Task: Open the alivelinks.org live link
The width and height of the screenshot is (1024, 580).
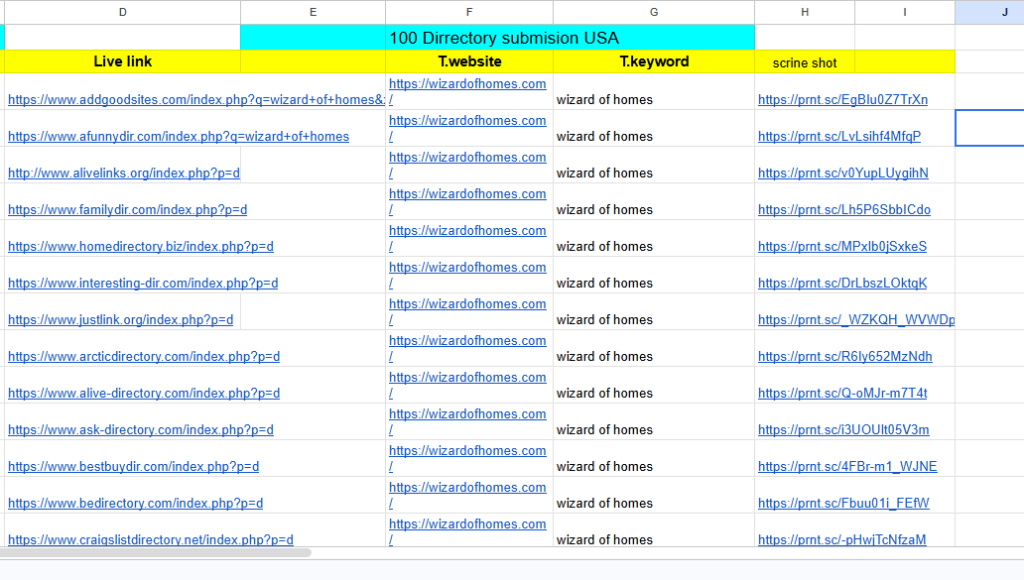Action: coord(124,173)
